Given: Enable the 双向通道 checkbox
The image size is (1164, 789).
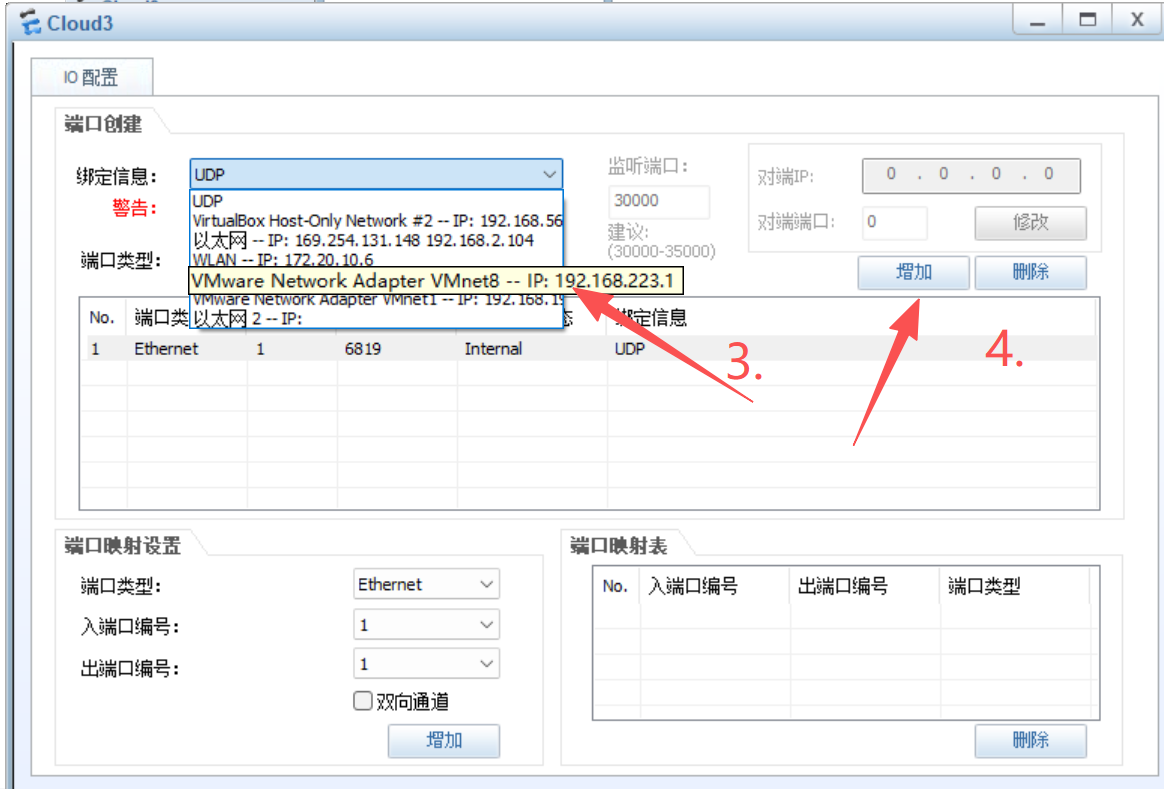Looking at the screenshot, I should (x=362, y=701).
